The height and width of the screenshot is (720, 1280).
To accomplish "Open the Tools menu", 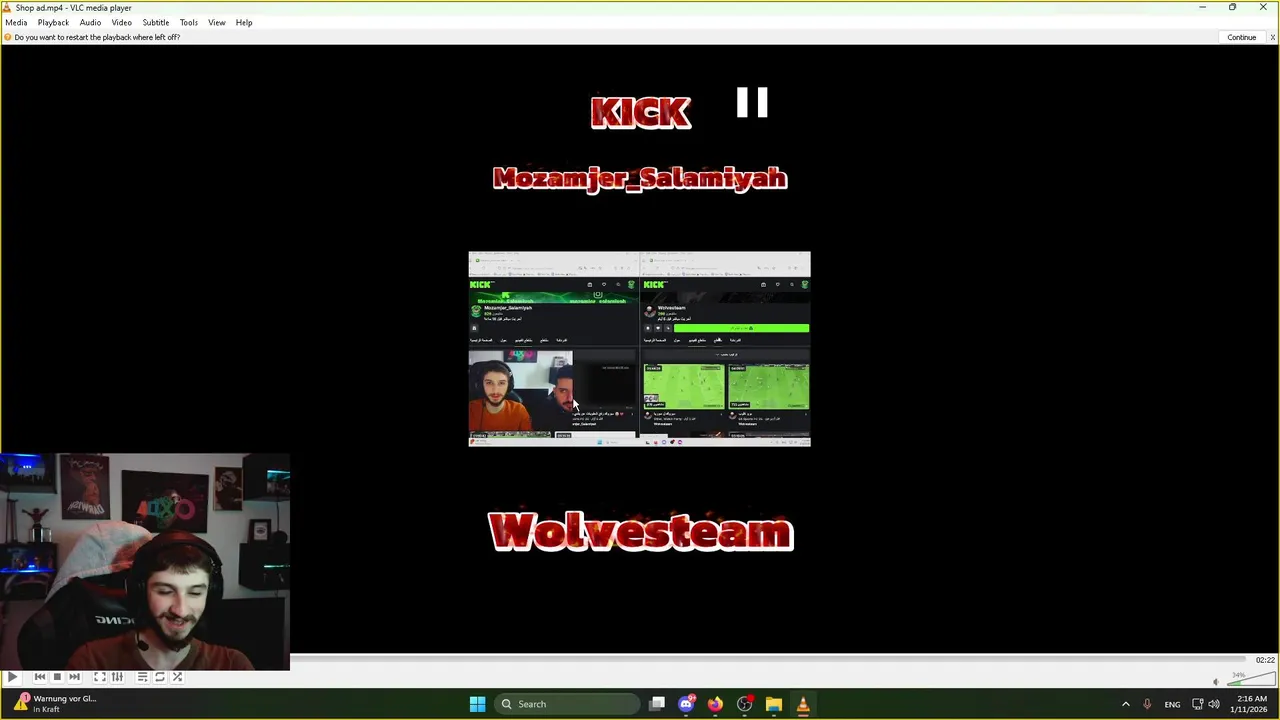I will pos(188,22).
